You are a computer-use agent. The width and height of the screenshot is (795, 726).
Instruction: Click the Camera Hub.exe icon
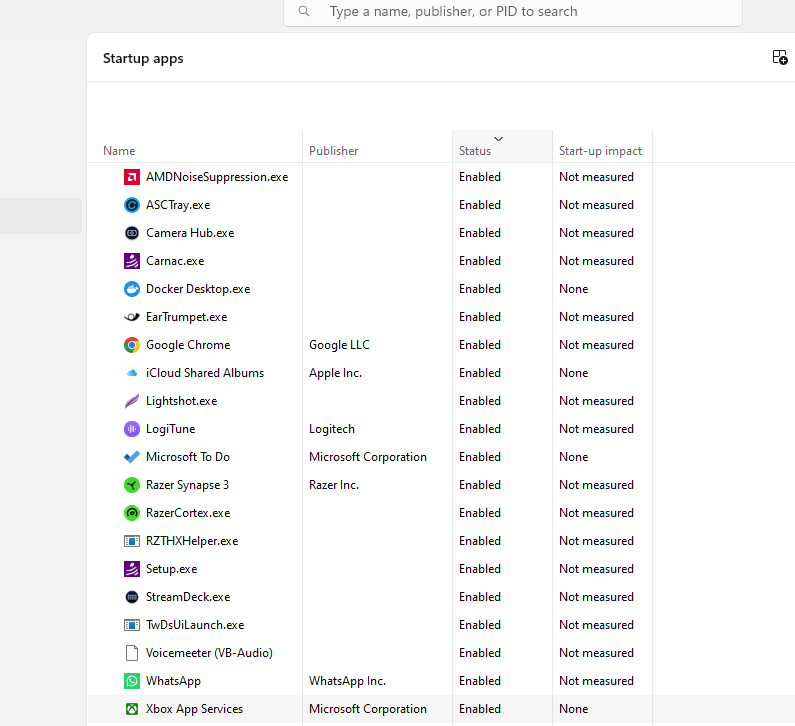[132, 233]
